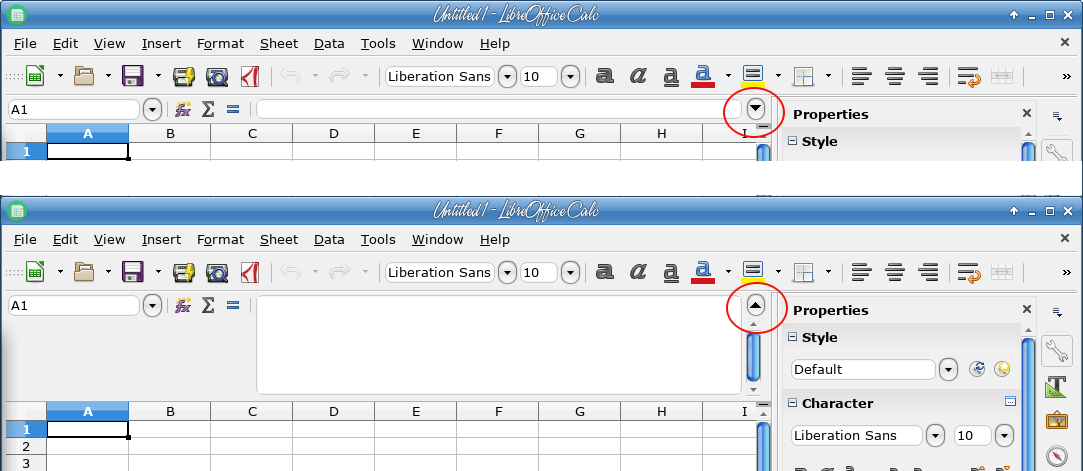Export as PDF icon in top window

[x=249, y=76]
